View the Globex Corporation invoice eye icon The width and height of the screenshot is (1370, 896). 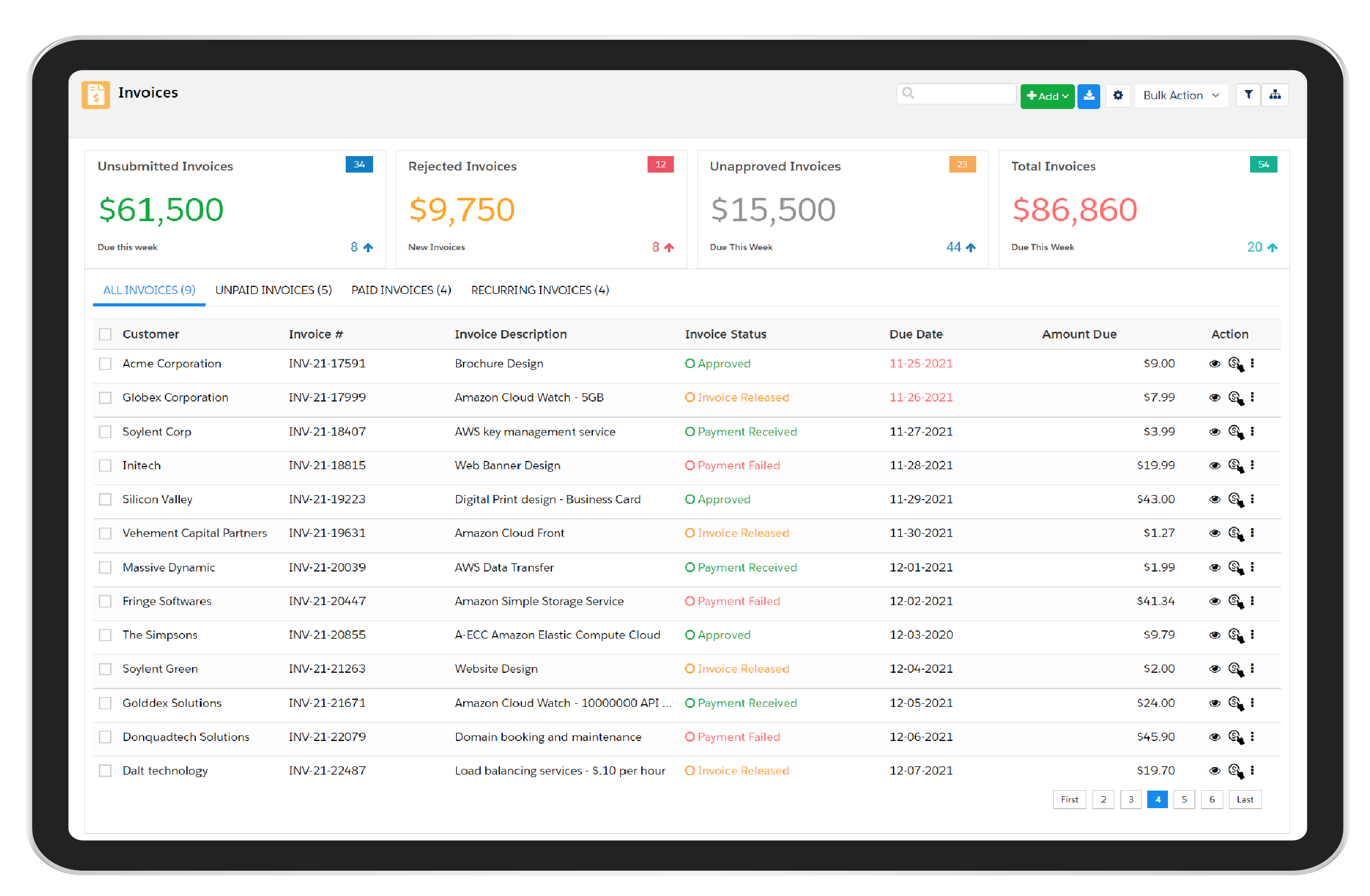1214,398
